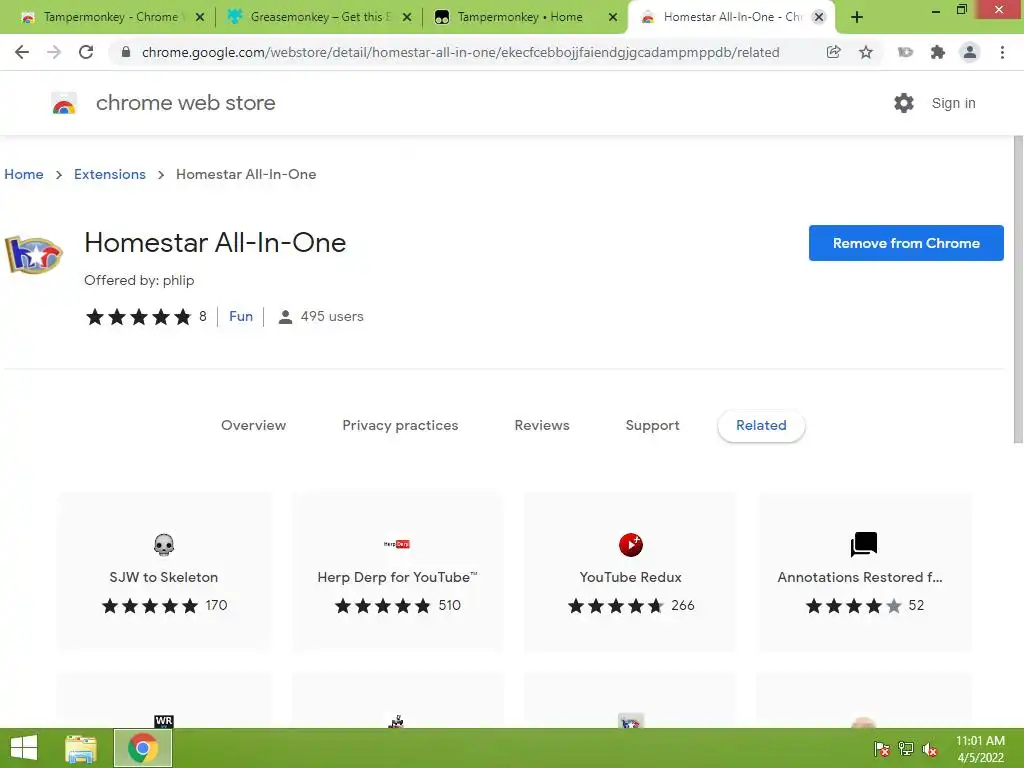Open the Chrome three-dot menu
The height and width of the screenshot is (768, 1024).
point(1002,52)
